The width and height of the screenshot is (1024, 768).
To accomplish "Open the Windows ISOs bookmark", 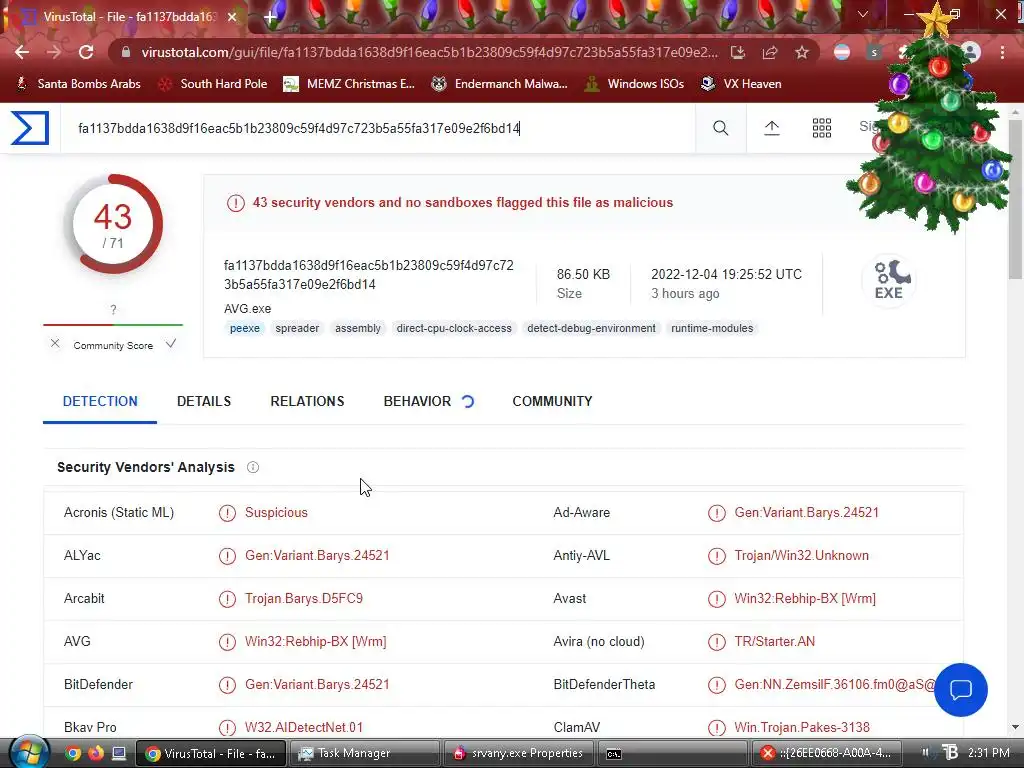I will click(634, 84).
